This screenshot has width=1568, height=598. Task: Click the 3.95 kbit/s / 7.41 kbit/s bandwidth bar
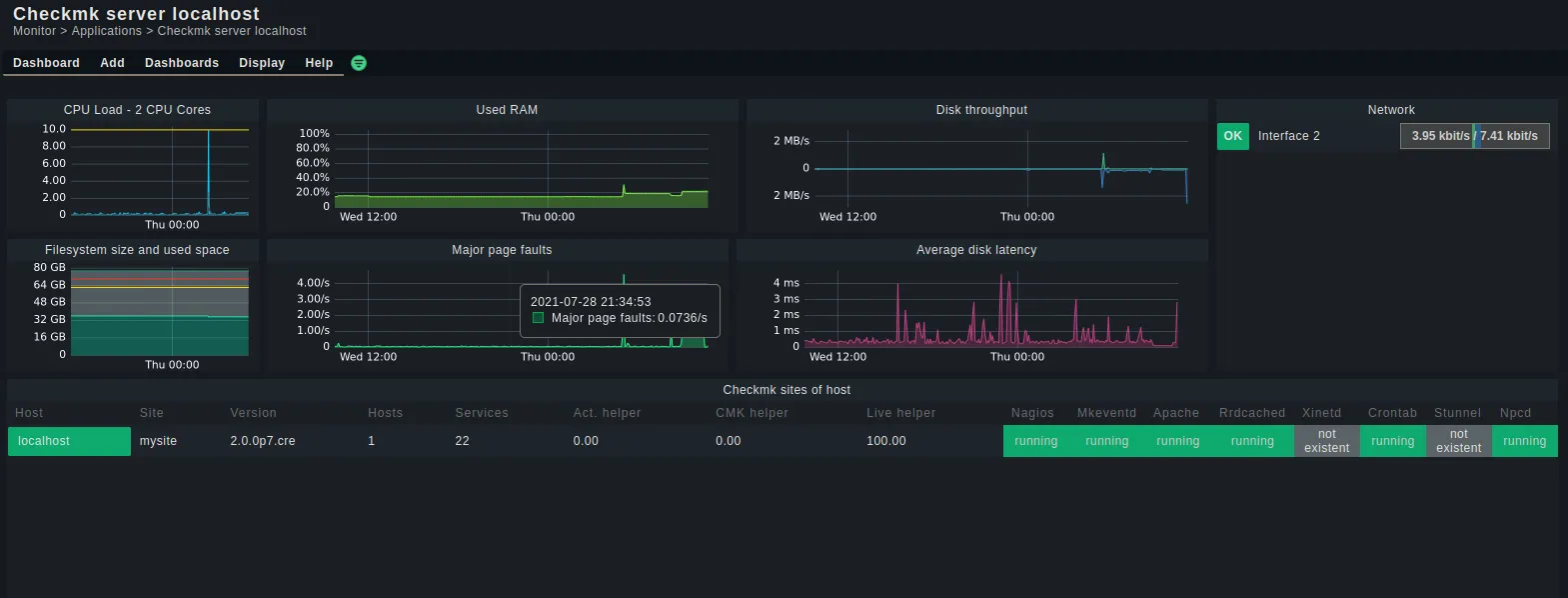pos(1475,136)
